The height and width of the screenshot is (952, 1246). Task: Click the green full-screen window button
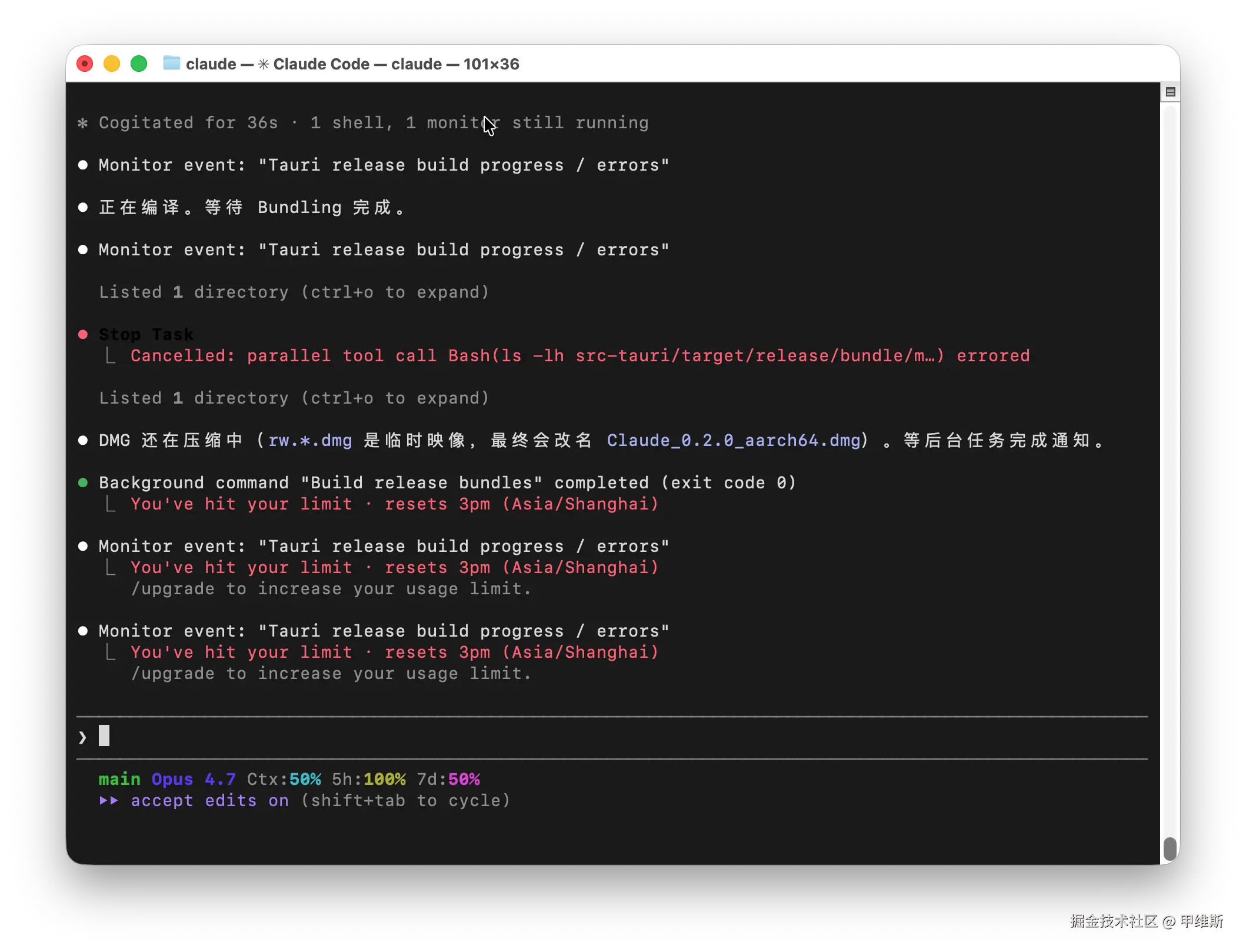[139, 64]
